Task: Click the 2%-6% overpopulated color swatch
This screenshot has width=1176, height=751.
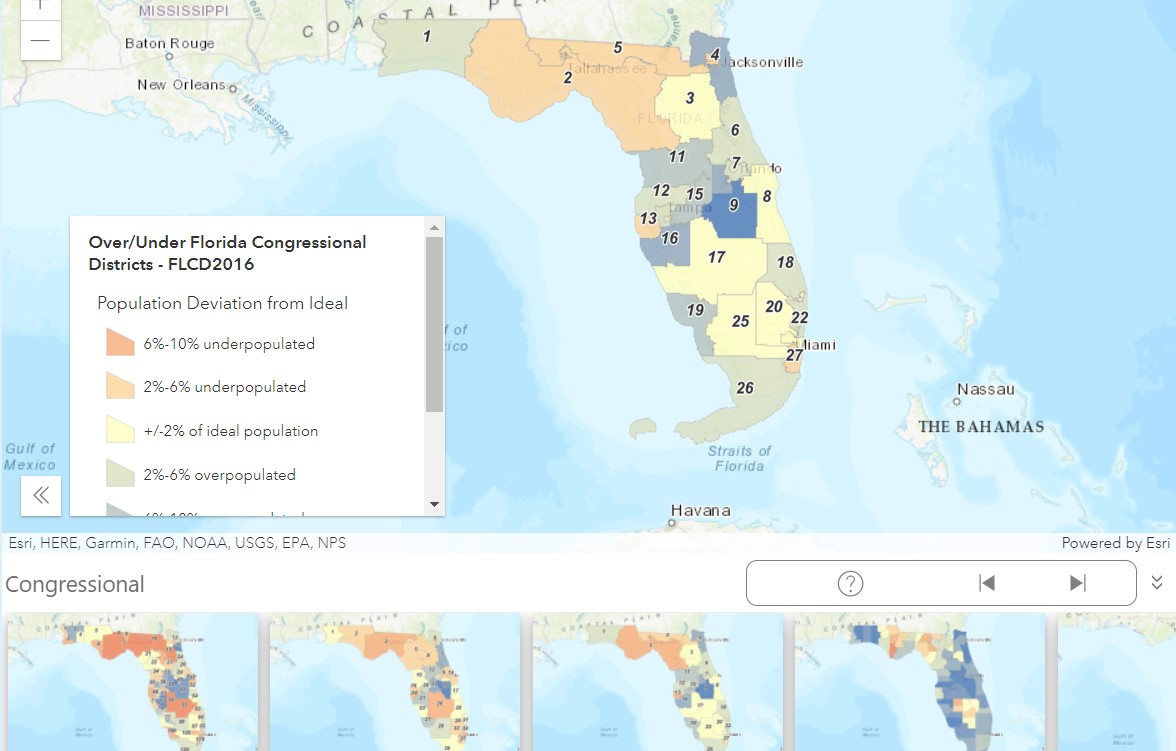Action: [x=120, y=473]
